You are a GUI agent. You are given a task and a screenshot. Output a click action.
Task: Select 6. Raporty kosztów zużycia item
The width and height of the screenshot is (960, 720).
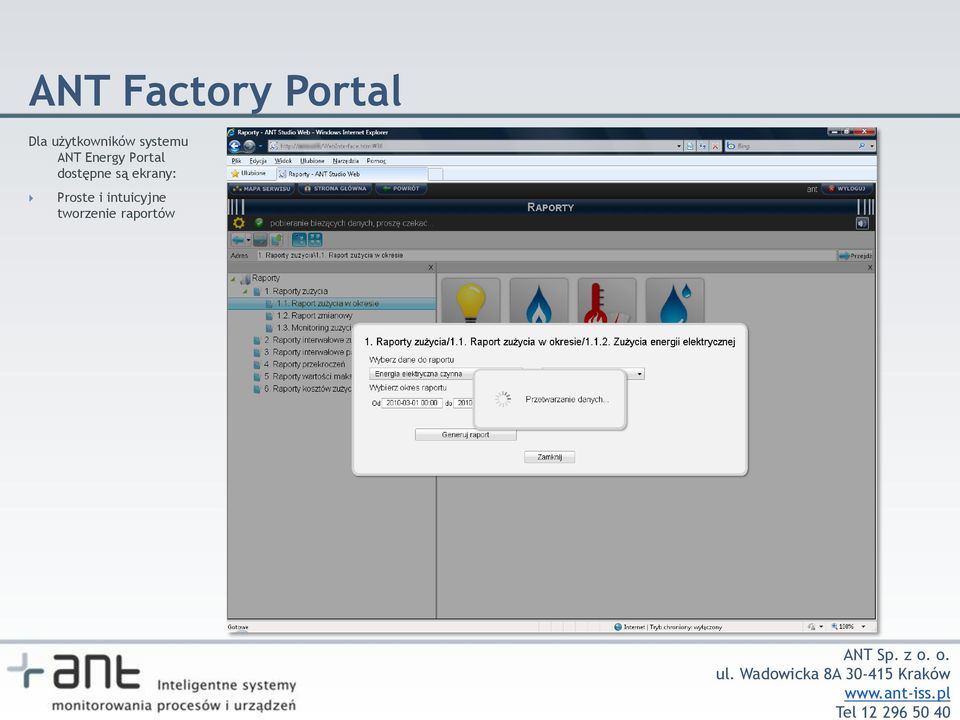308,389
